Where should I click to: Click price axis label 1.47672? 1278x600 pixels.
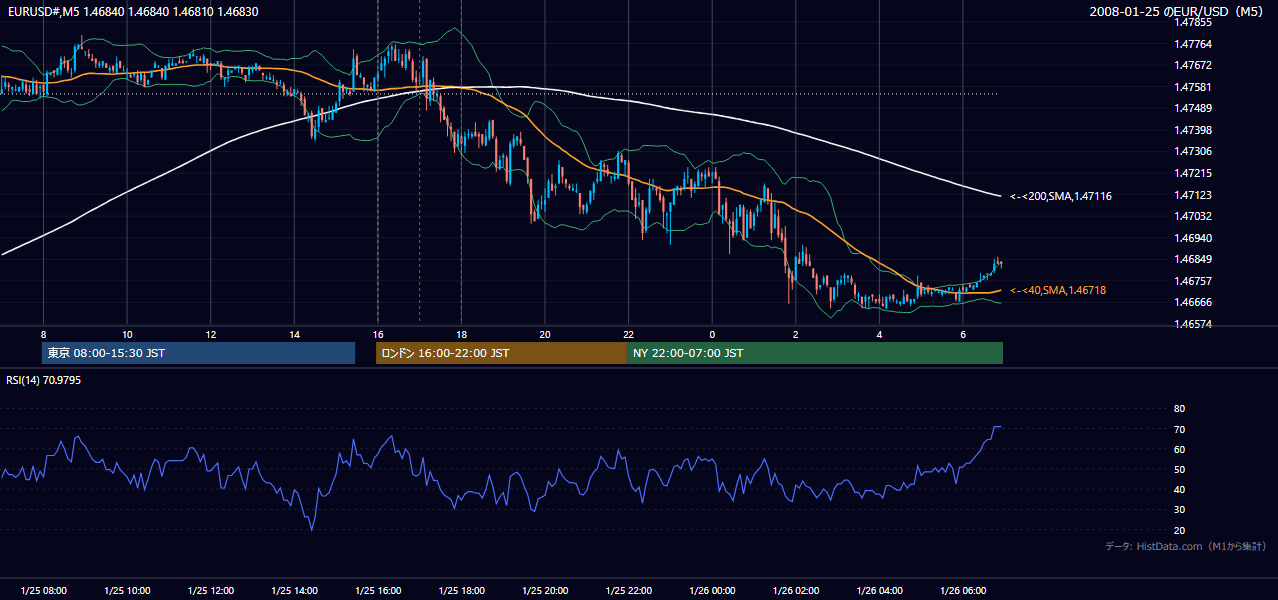tap(1194, 65)
